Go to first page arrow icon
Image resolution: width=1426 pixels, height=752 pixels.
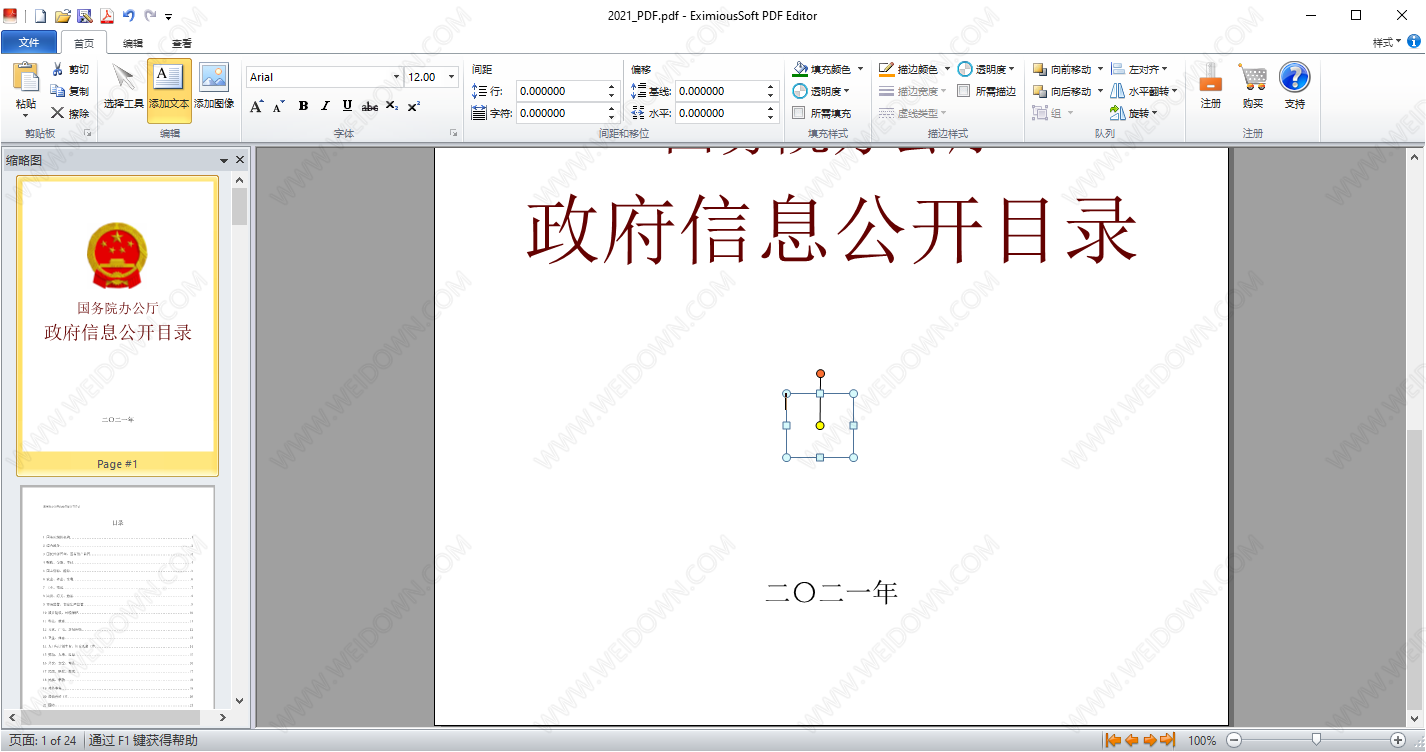(1113, 740)
